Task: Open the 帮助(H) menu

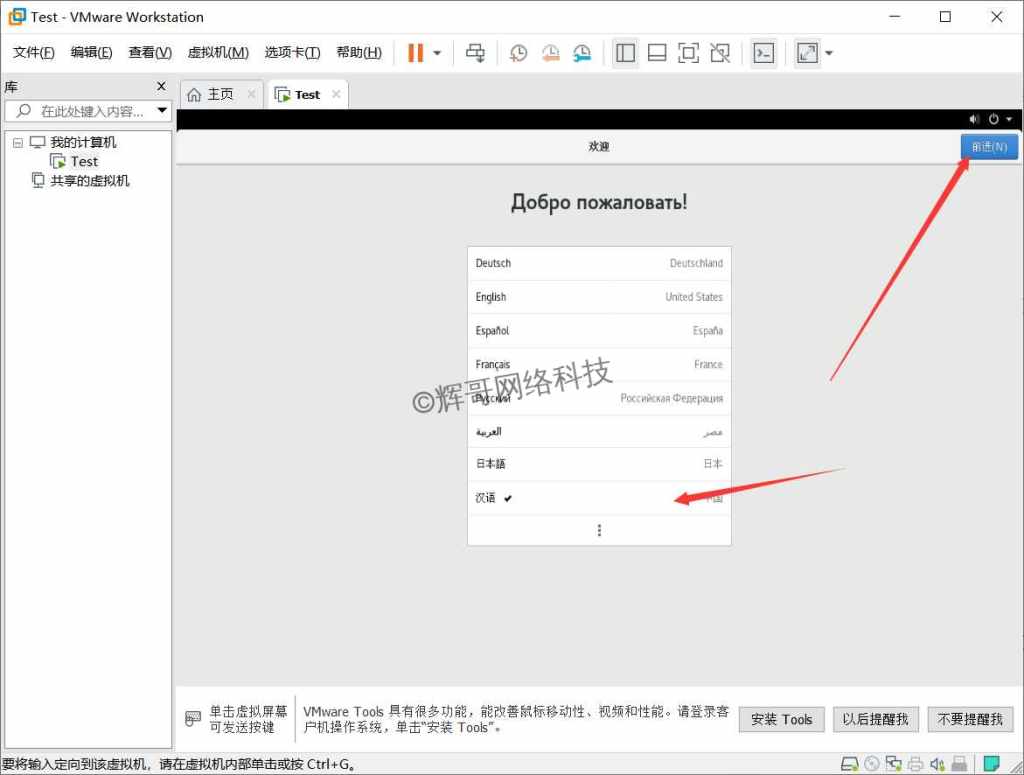Action: click(359, 52)
